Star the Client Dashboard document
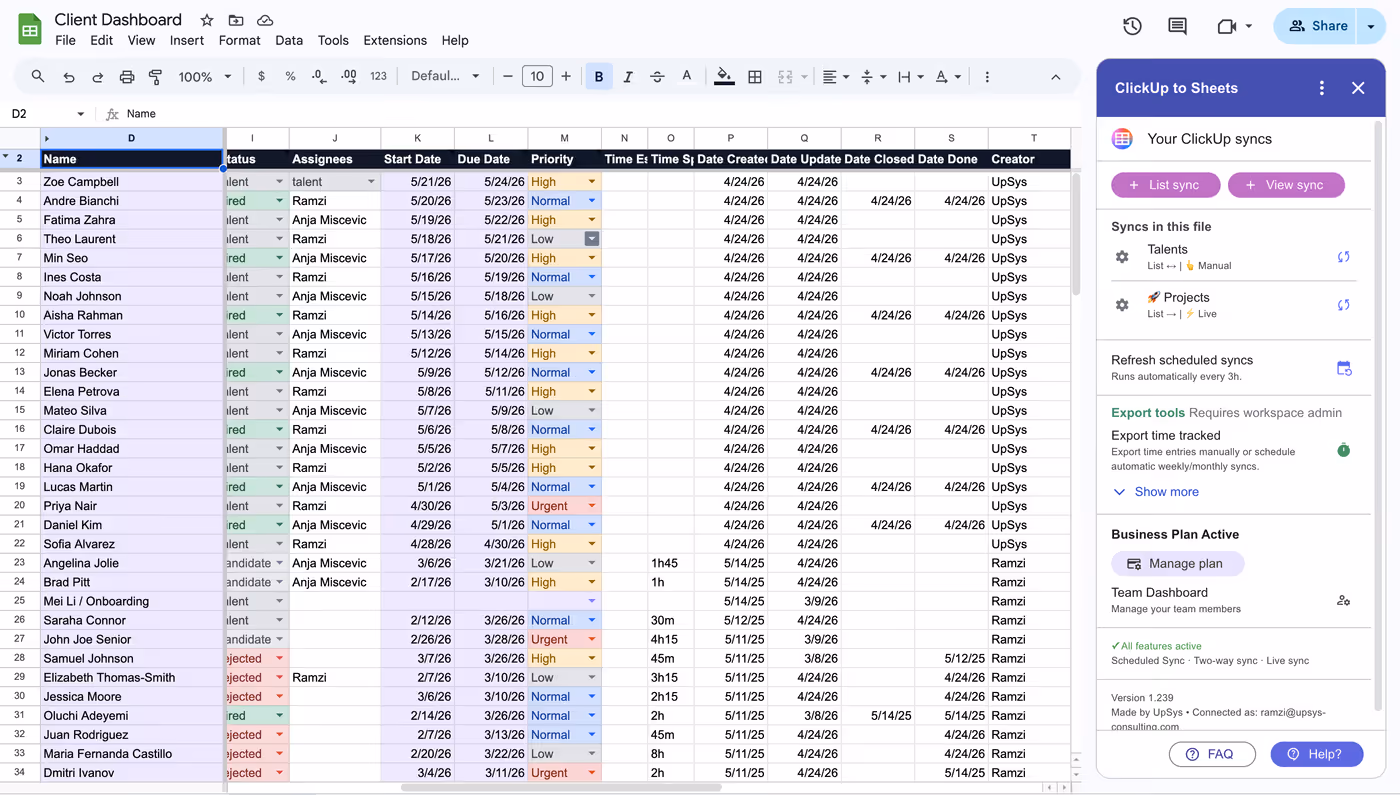The image size is (1400, 795). pyautogui.click(x=206, y=20)
